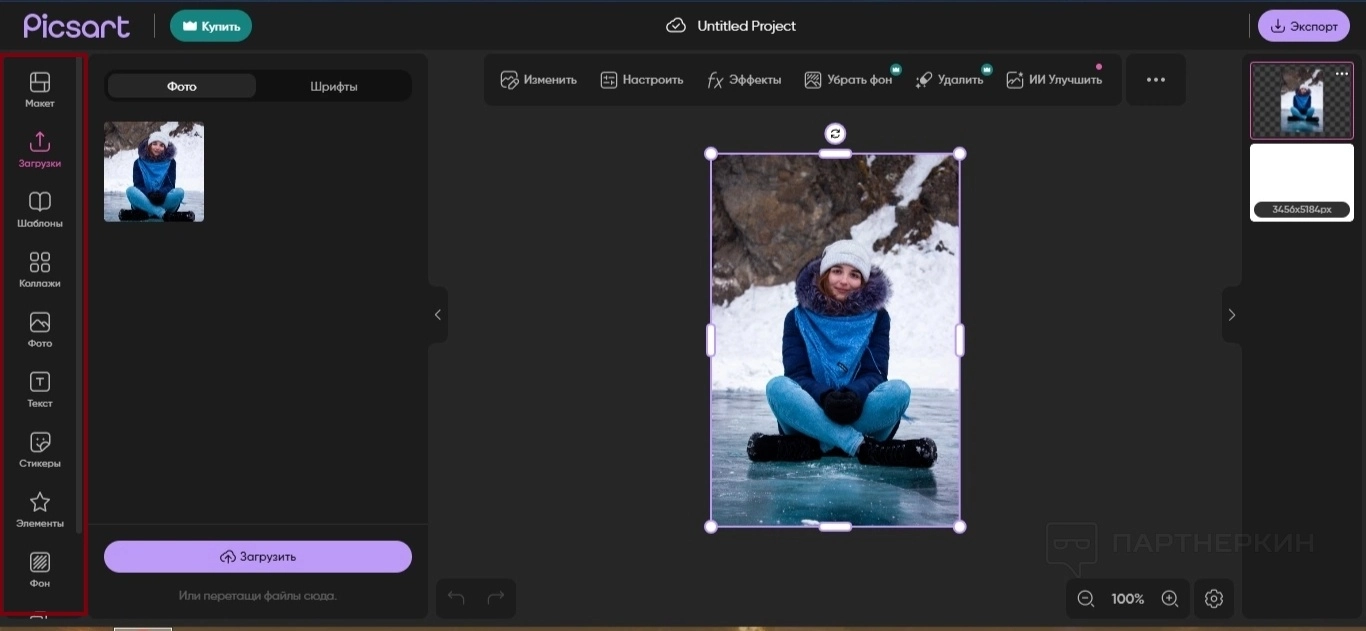Open the layer thumbnail three-dot menu
1366x631 pixels.
[x=1342, y=74]
